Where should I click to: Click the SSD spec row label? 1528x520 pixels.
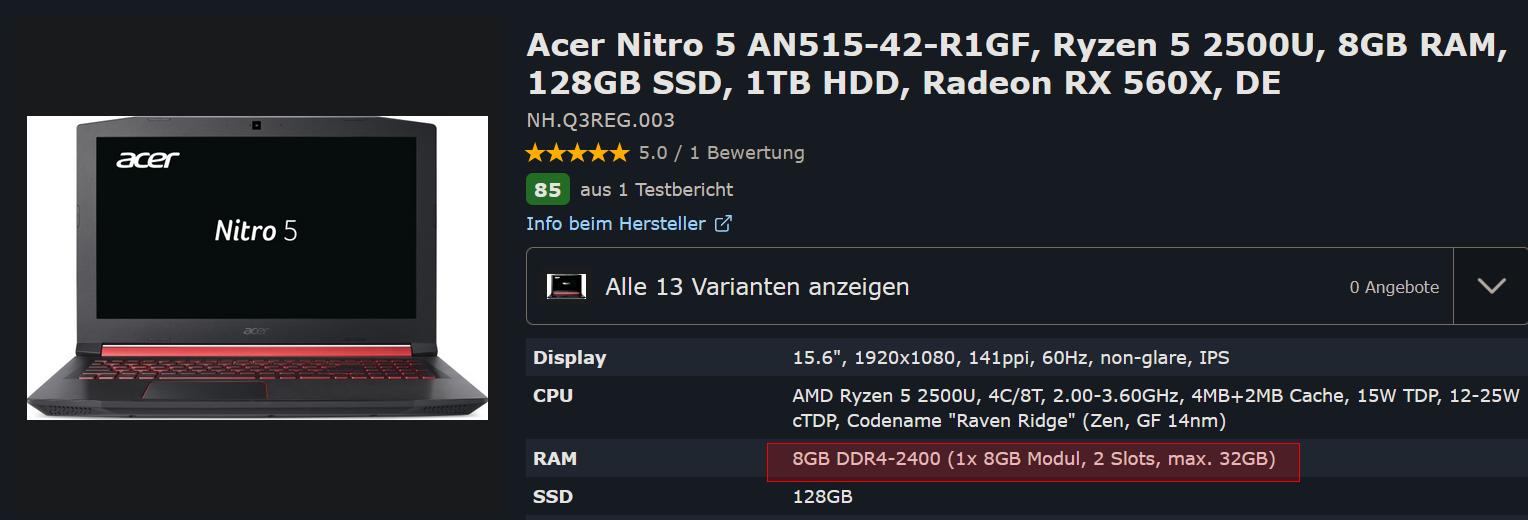(x=553, y=497)
